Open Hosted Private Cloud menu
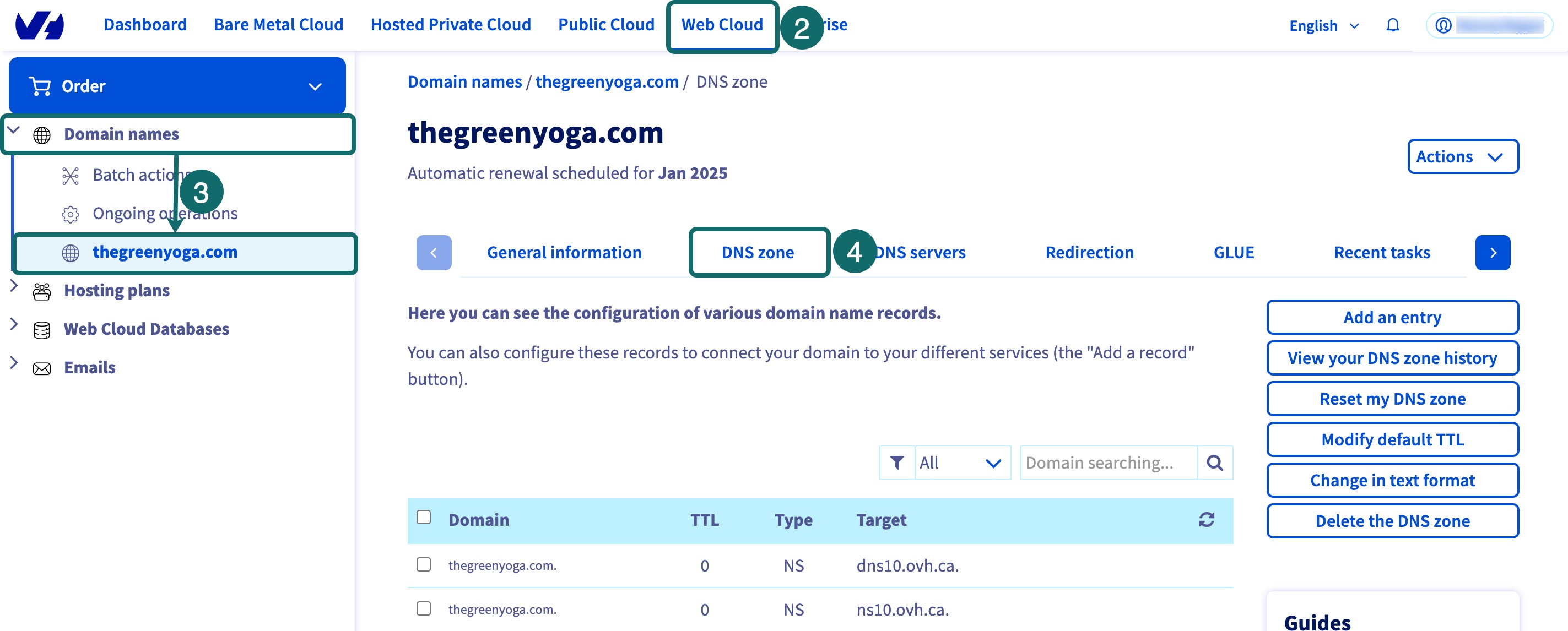This screenshot has width=1568, height=631. (x=451, y=24)
